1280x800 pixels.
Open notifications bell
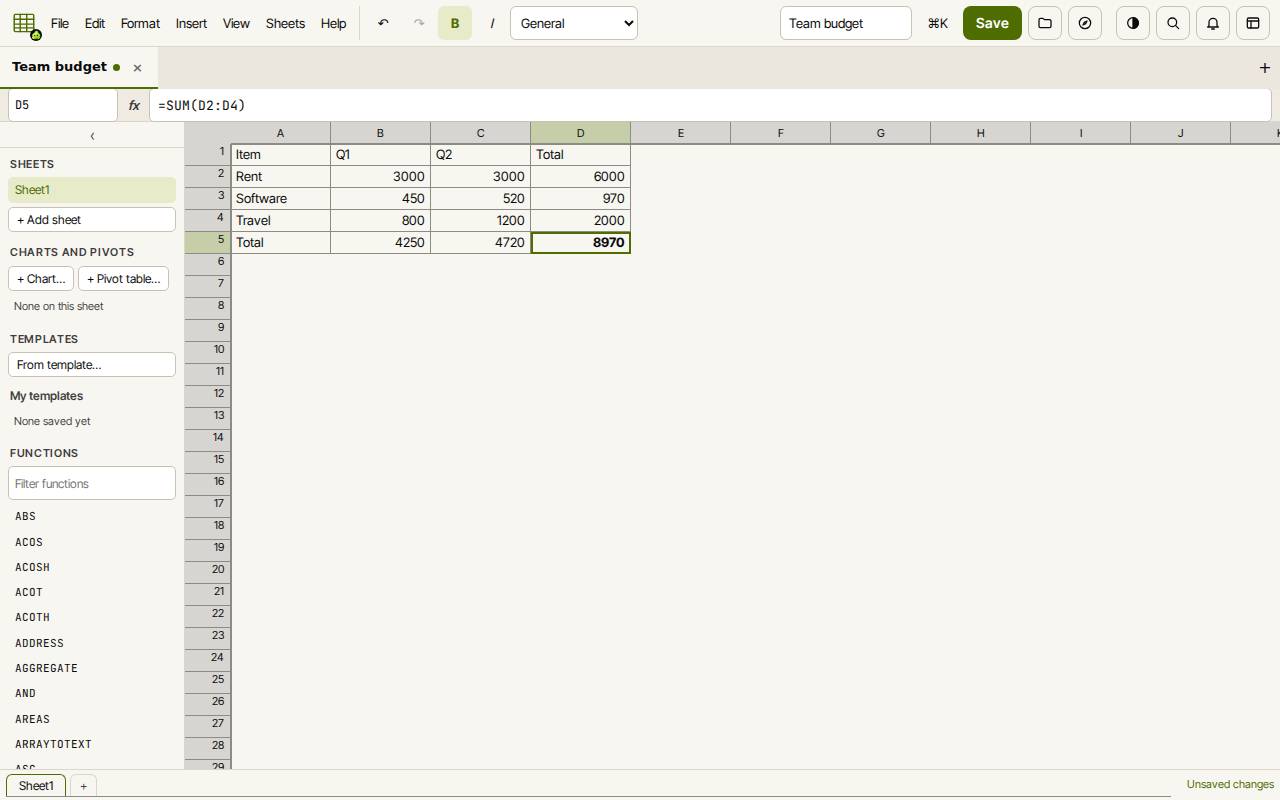coord(1213,23)
